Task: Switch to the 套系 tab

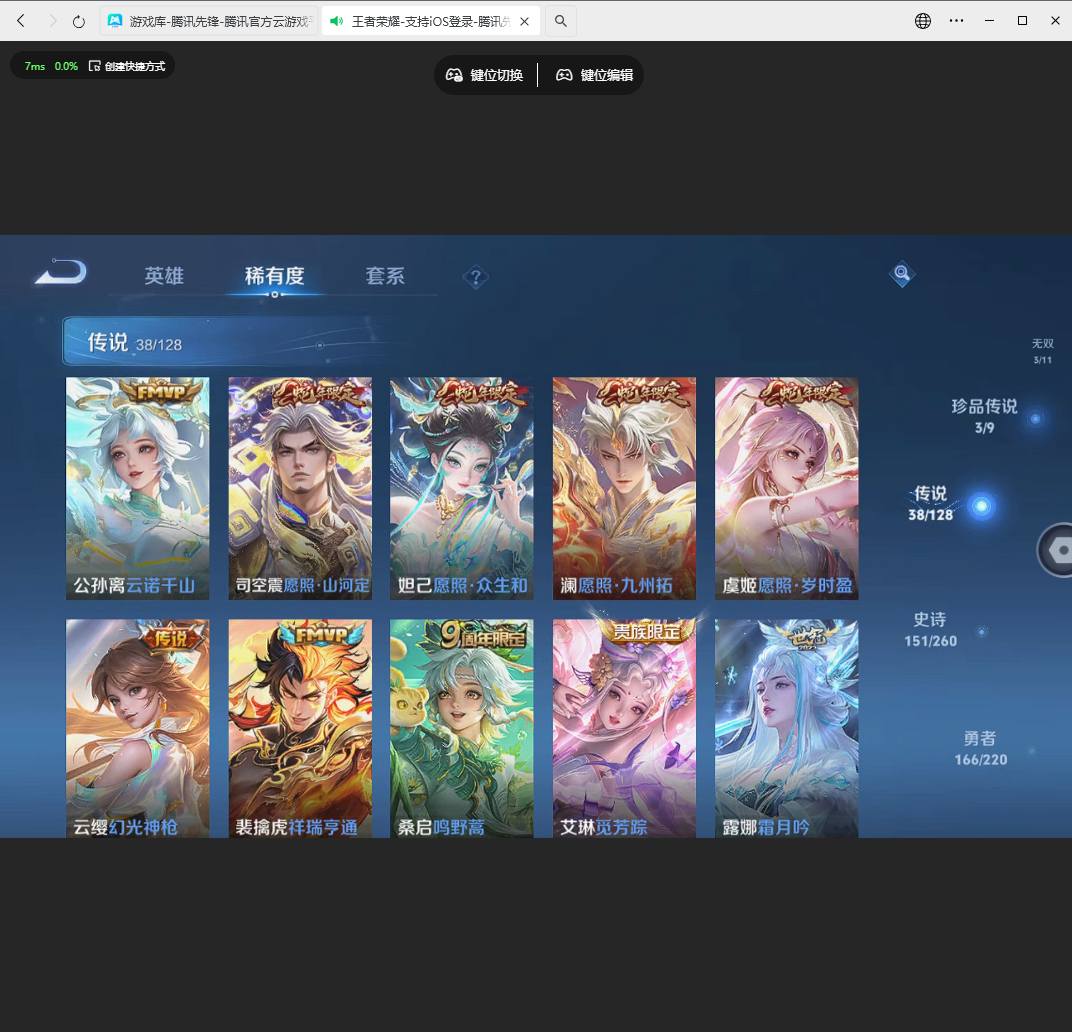Action: (x=385, y=276)
